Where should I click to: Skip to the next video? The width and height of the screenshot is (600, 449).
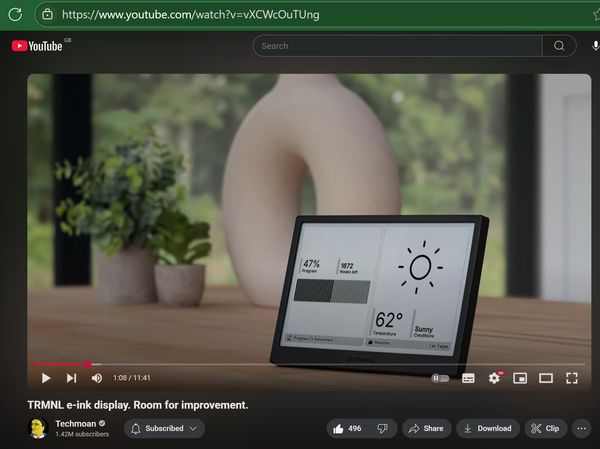click(x=71, y=378)
